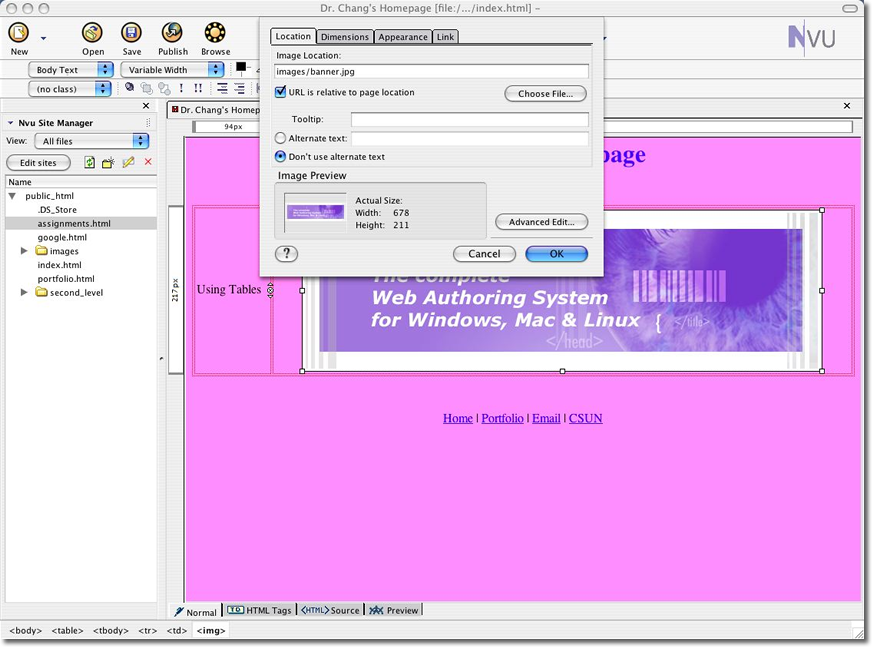Click the send-to-back layer icon
Viewport: 872px width, 647px height.
pyautogui.click(x=164, y=88)
